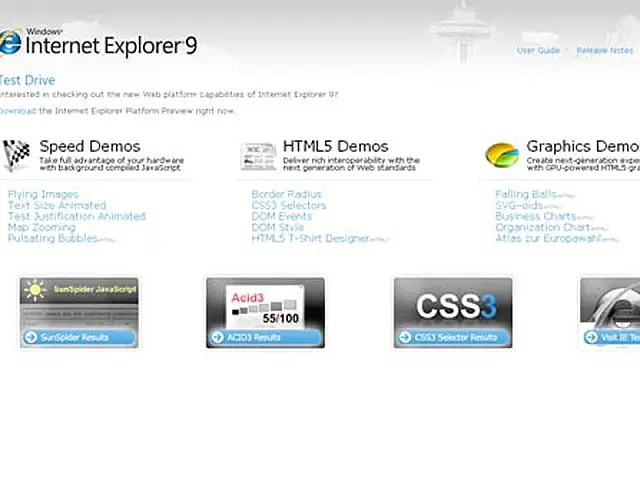Click the arrow icon on CSS3 Selector Results
Screen dimensions: 640x480
pyautogui.click(x=405, y=337)
